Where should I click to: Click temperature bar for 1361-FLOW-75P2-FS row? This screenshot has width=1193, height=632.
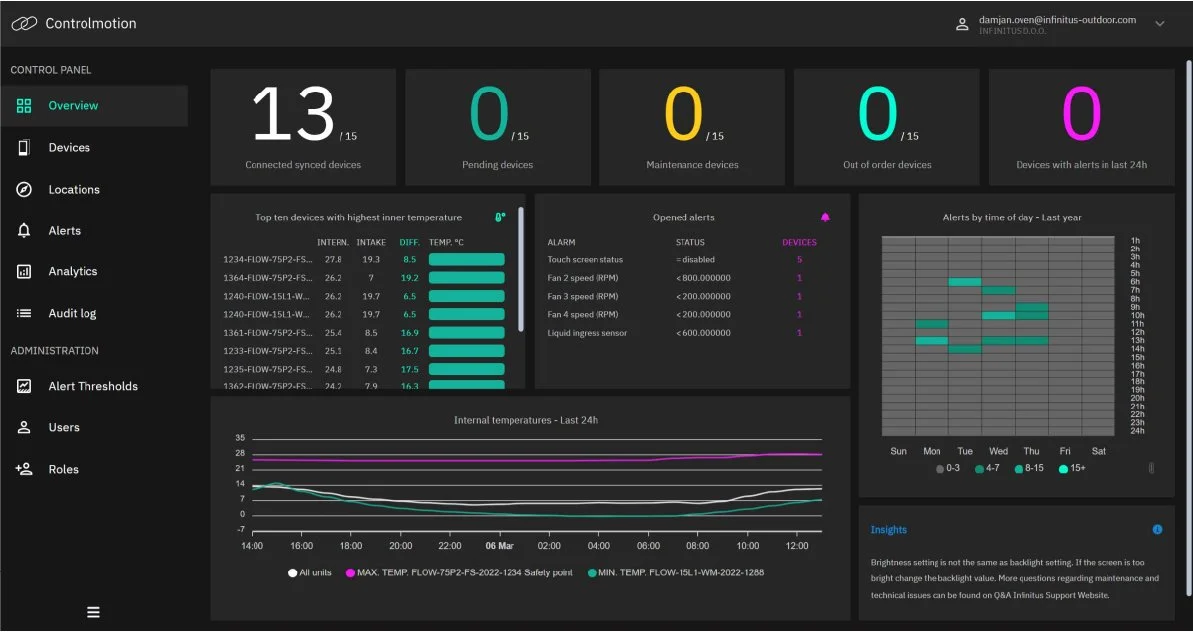466,332
